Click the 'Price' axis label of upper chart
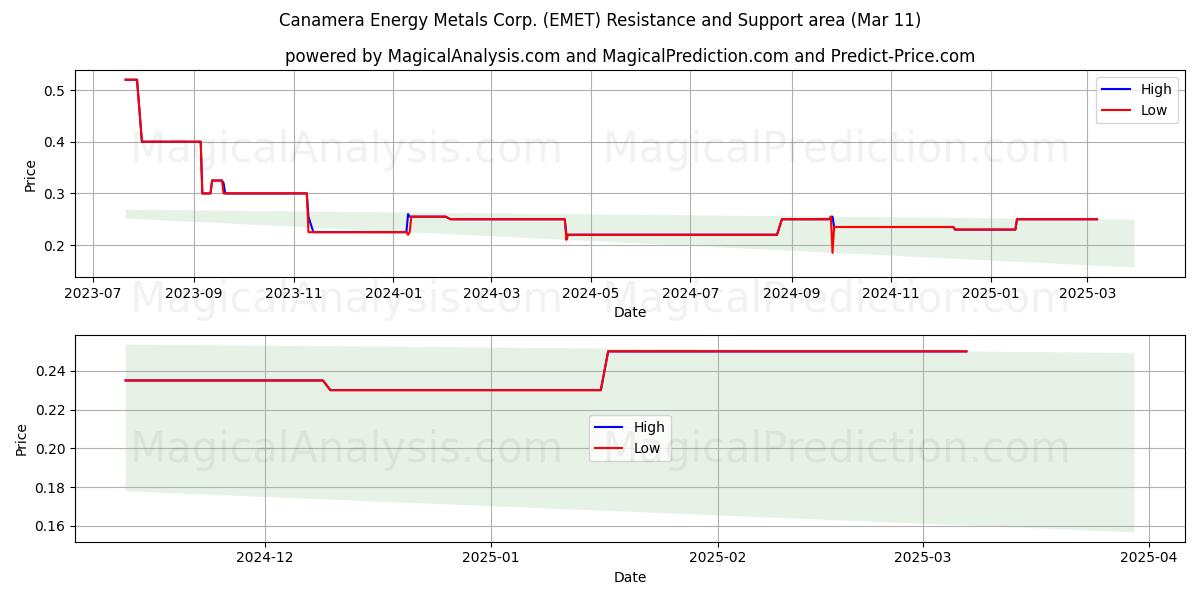Screen dimensions: 1200x600 [x=30, y=173]
